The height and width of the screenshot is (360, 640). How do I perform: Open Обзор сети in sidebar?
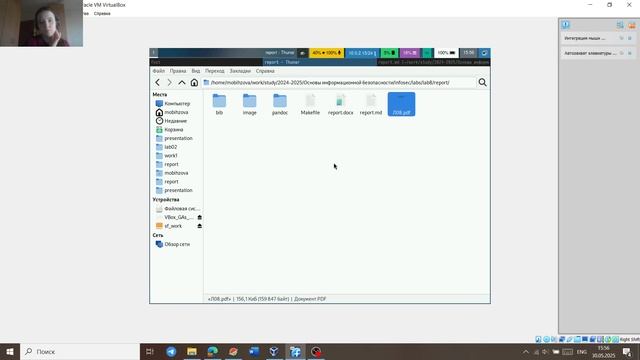pyautogui.click(x=176, y=244)
